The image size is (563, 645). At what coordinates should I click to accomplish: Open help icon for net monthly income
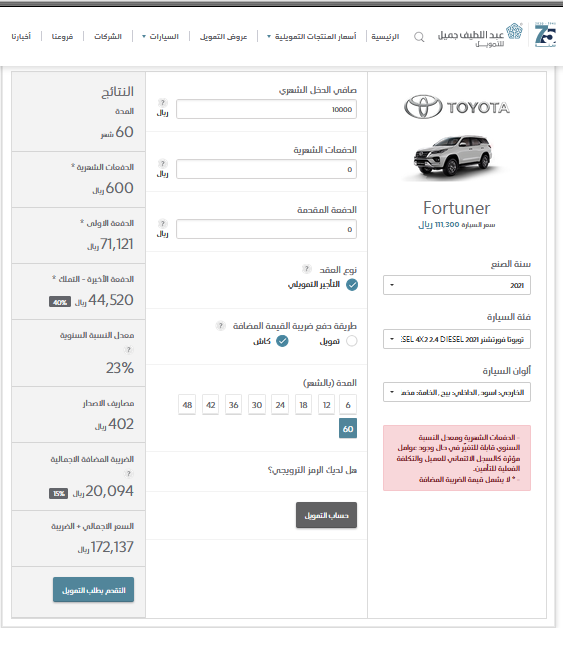click(163, 102)
